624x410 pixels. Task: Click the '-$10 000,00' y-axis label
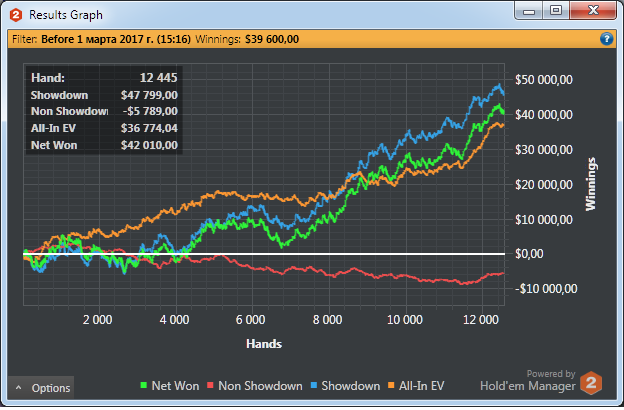point(546,289)
